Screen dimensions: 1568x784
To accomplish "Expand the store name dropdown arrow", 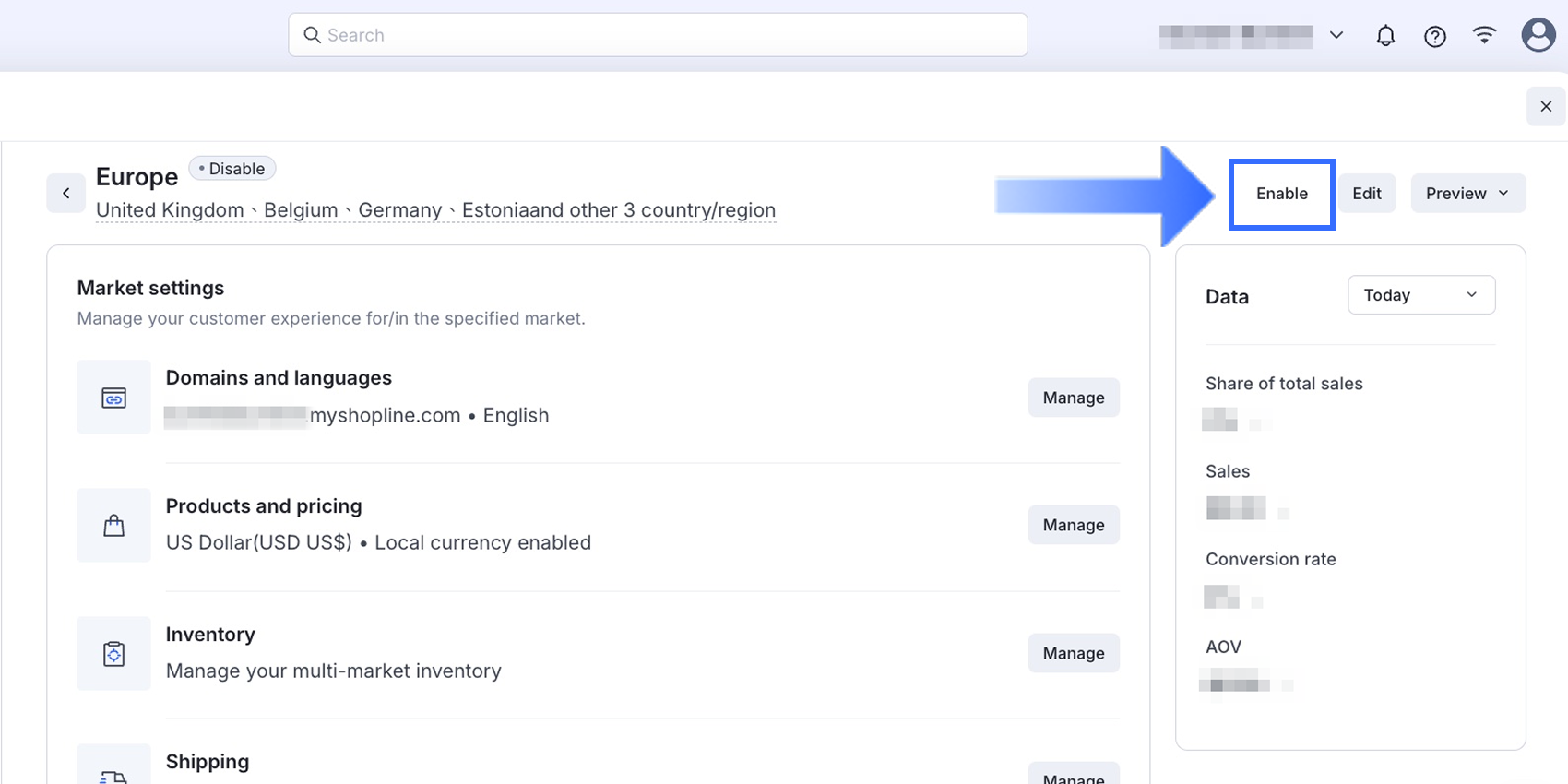I will (x=1336, y=36).
